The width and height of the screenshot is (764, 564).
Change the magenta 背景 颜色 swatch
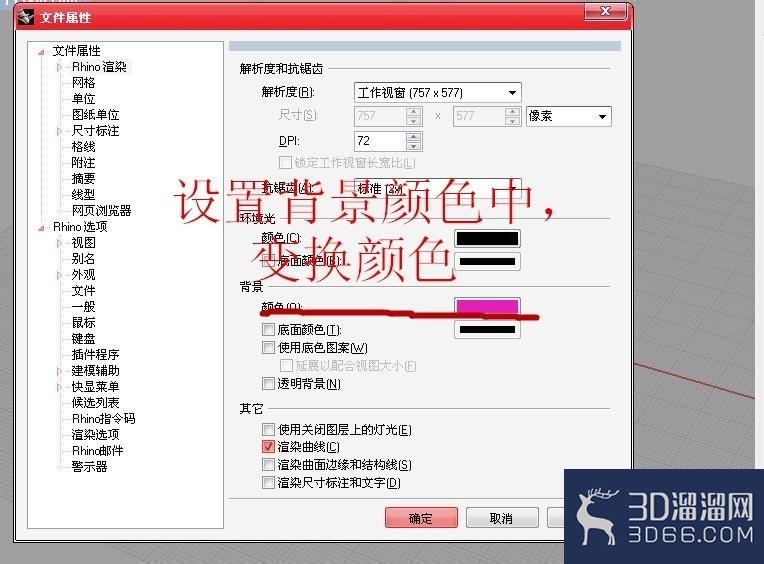click(x=487, y=306)
